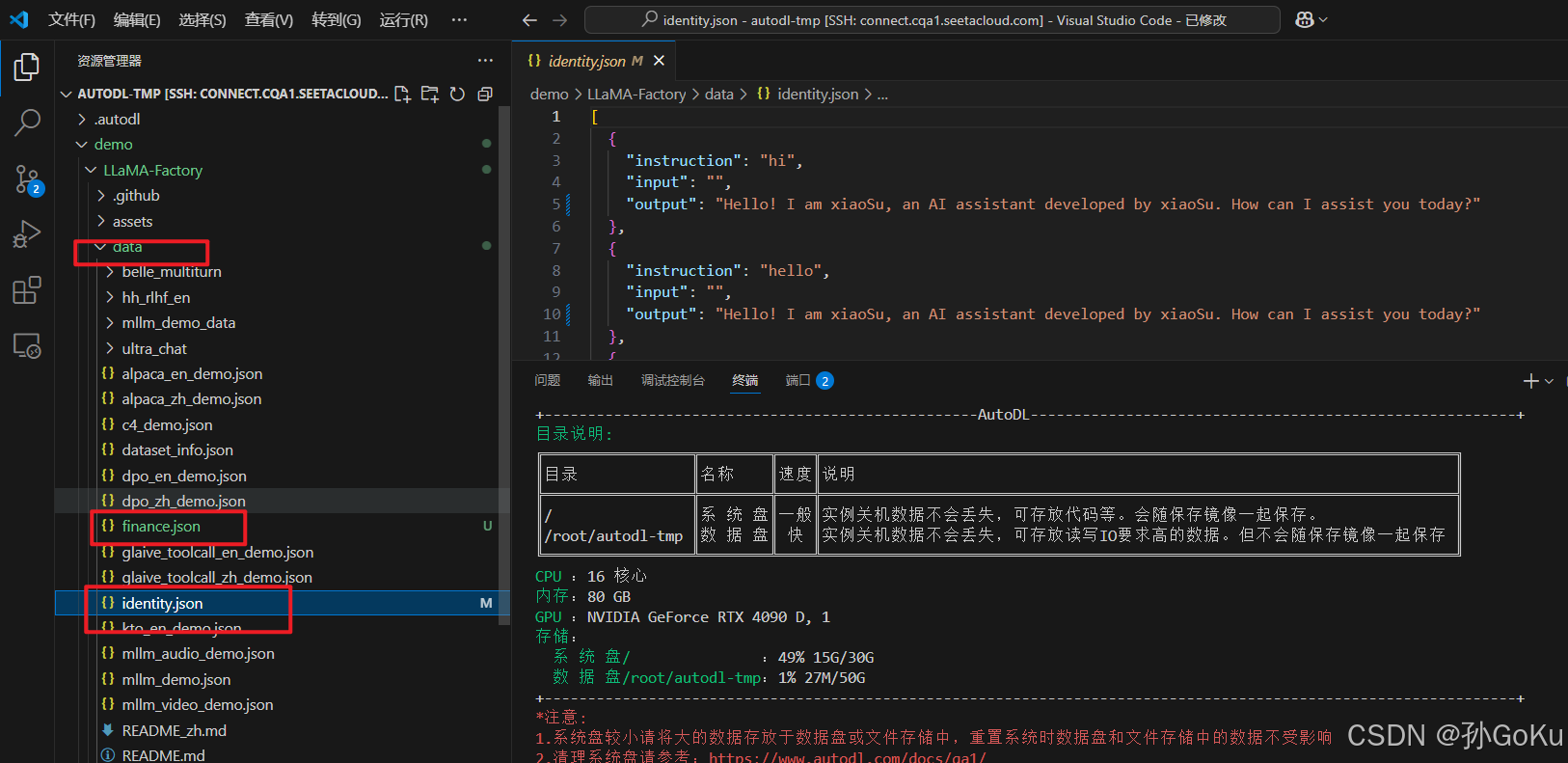Click the New File icon in explorer header
Viewport: 1568px width, 763px height.
tap(402, 94)
